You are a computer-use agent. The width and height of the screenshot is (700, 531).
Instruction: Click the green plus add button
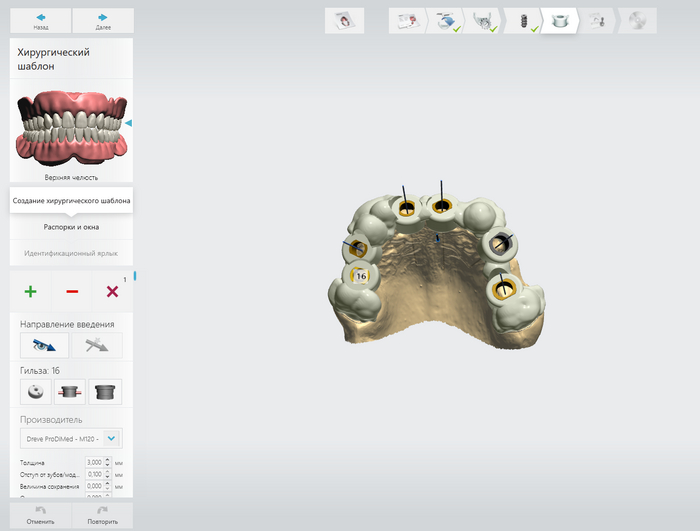tap(30, 292)
